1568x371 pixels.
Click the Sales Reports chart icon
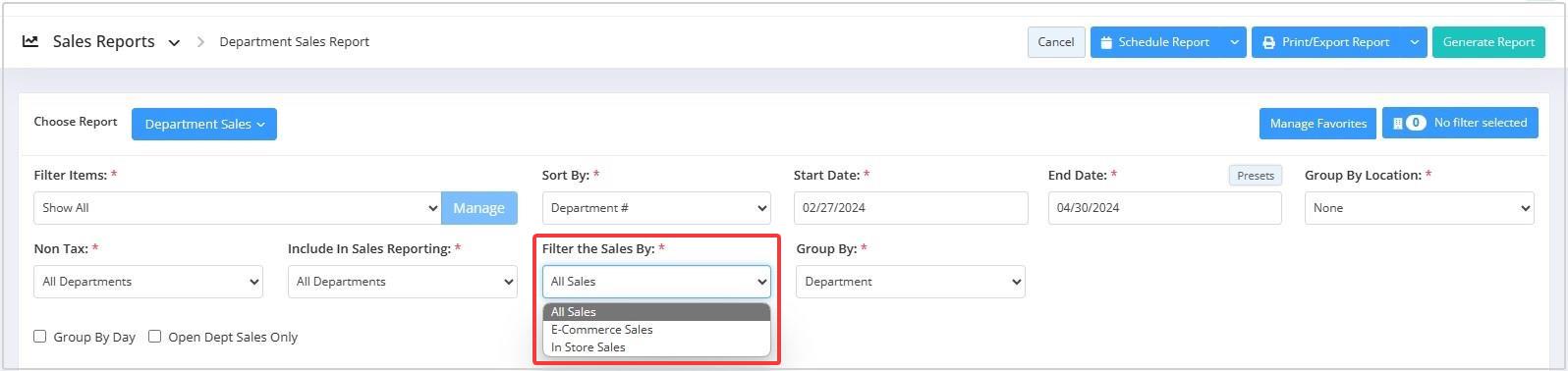30,41
